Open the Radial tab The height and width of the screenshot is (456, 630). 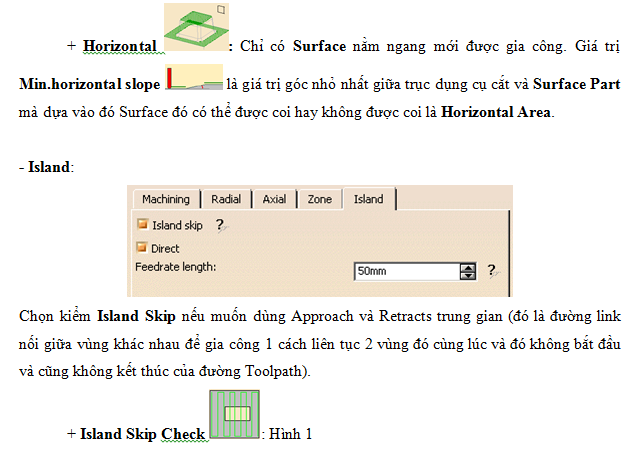click(226, 199)
